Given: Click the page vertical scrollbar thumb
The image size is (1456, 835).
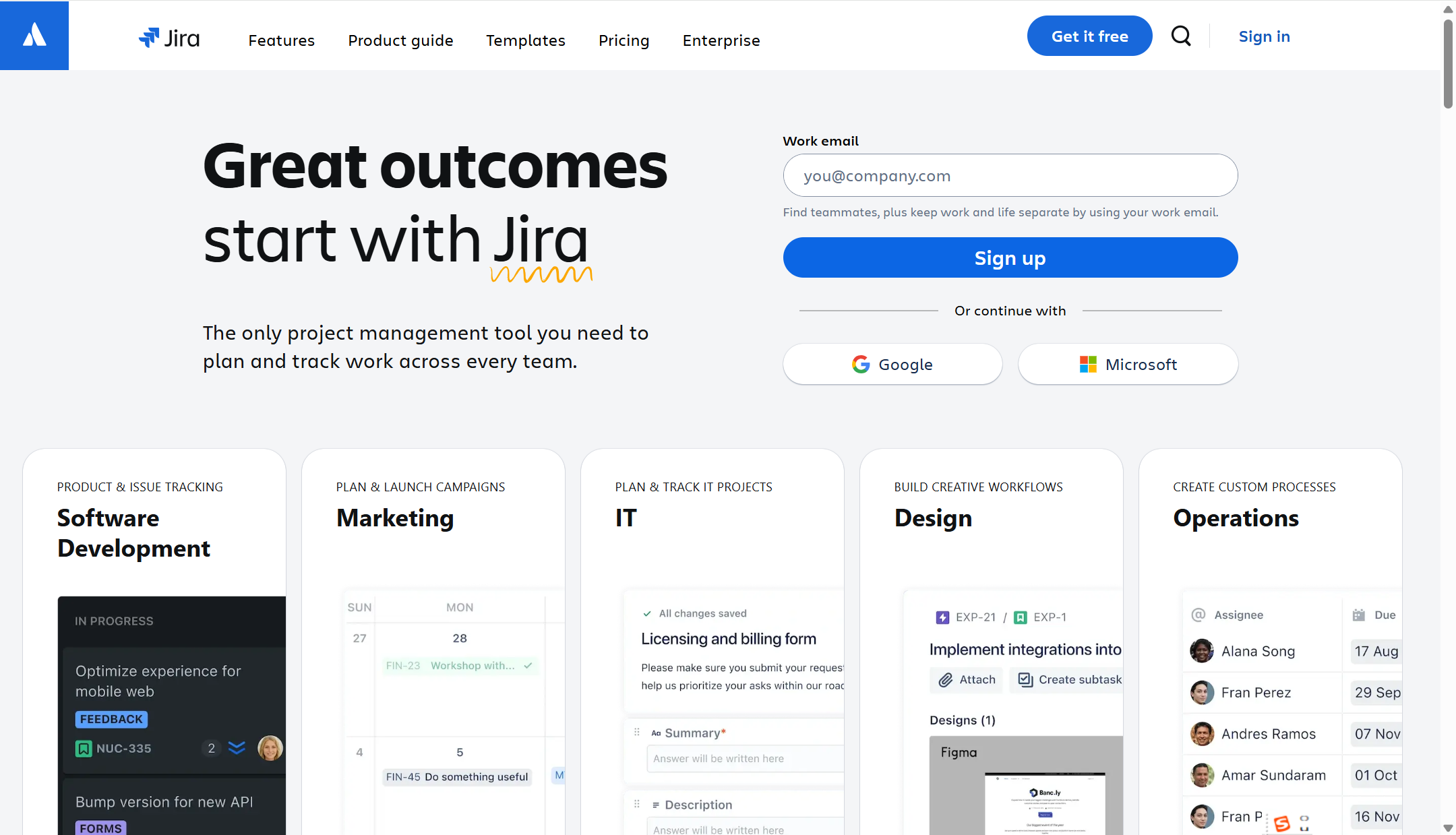Looking at the screenshot, I should [1447, 64].
